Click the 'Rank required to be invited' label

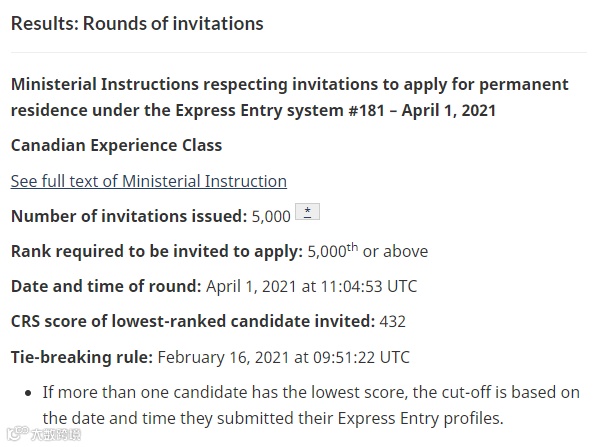[156, 251]
